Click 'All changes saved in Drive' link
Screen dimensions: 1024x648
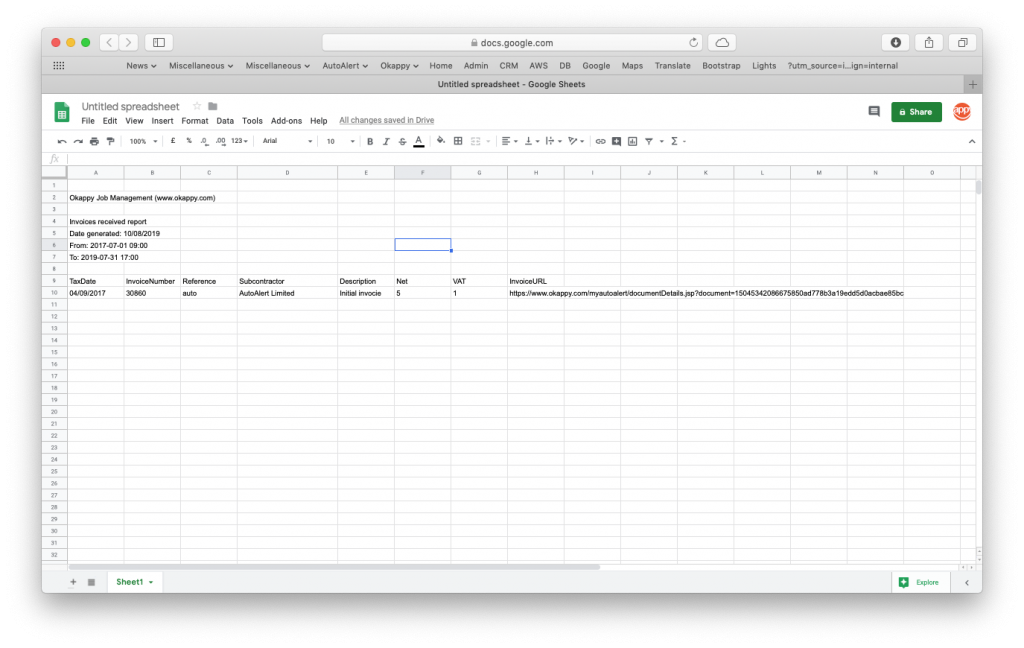click(387, 120)
